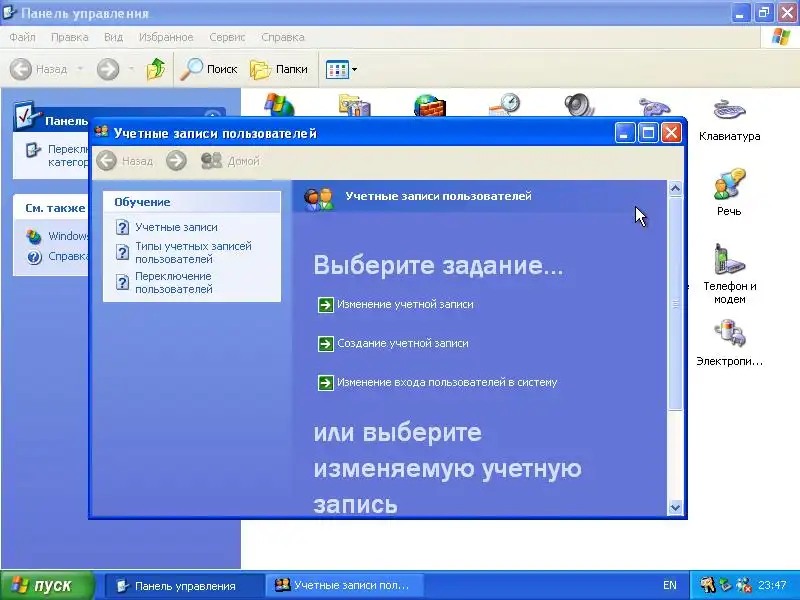Click the Папки folders toolbar button

[279, 69]
